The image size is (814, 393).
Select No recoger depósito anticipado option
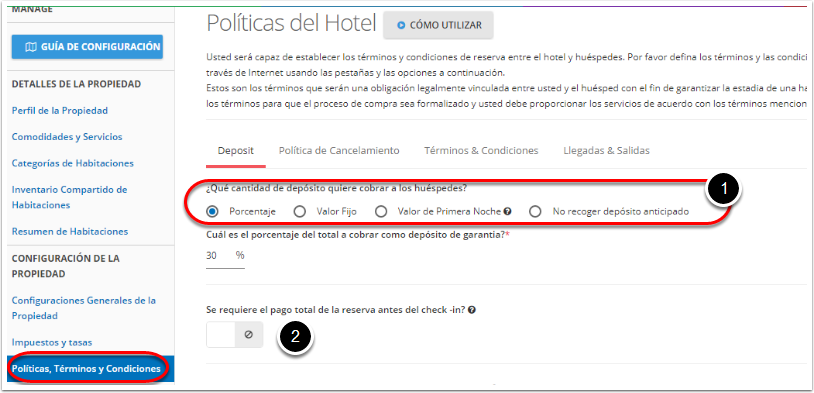click(535, 211)
